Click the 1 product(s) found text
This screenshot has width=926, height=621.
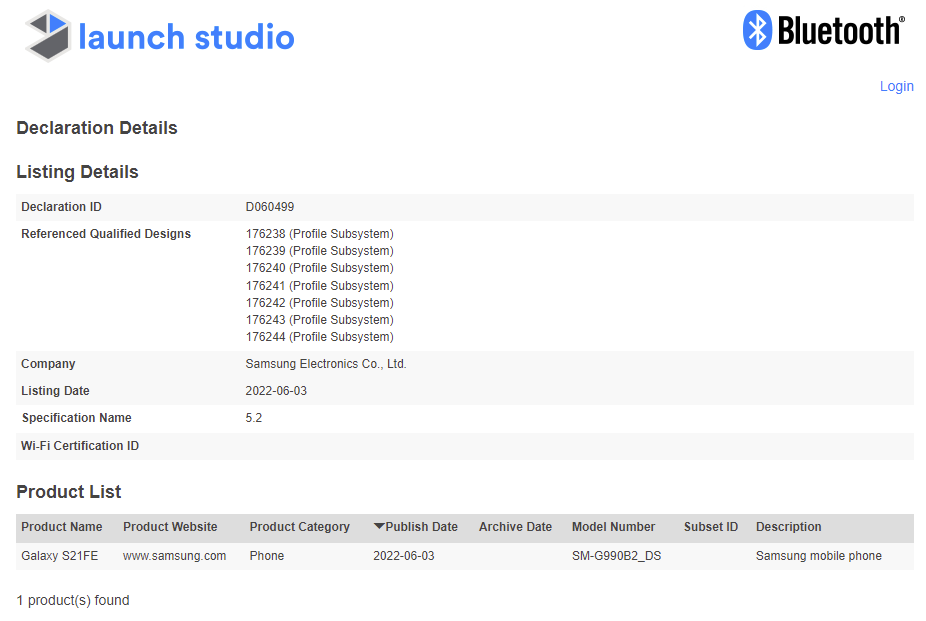[x=73, y=600]
